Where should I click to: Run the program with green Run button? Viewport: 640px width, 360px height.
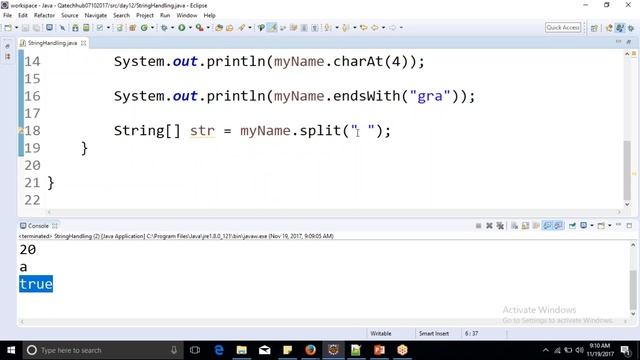click(x=182, y=28)
